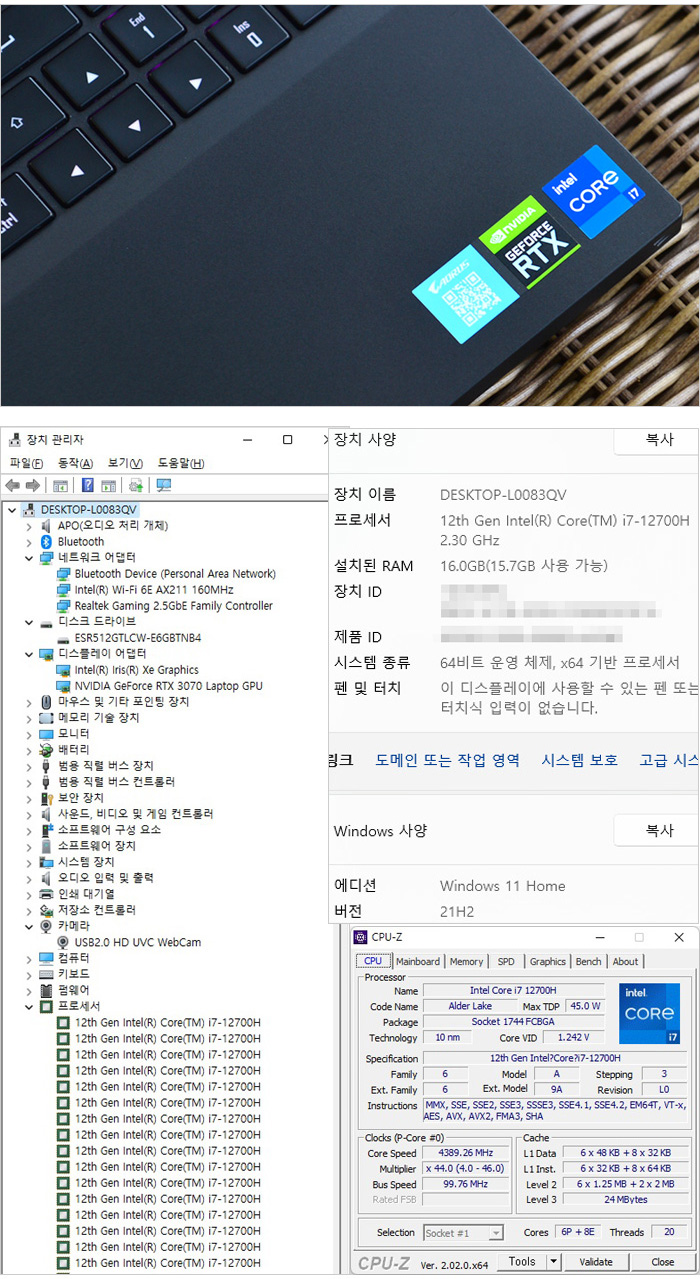
Task: Click the 보안 장치 key icon
Action: pos(46,797)
